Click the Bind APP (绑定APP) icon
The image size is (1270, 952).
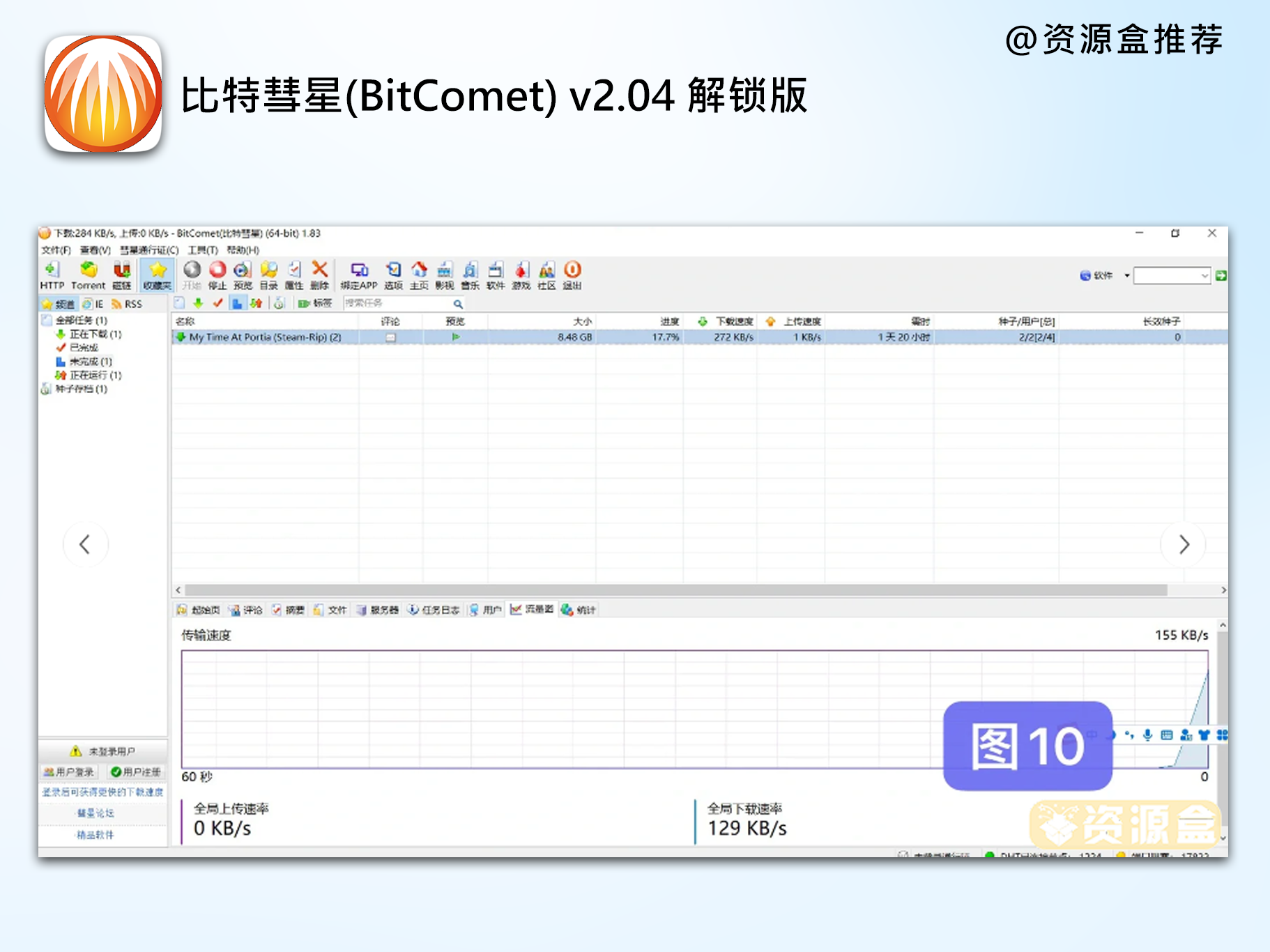pos(359,275)
